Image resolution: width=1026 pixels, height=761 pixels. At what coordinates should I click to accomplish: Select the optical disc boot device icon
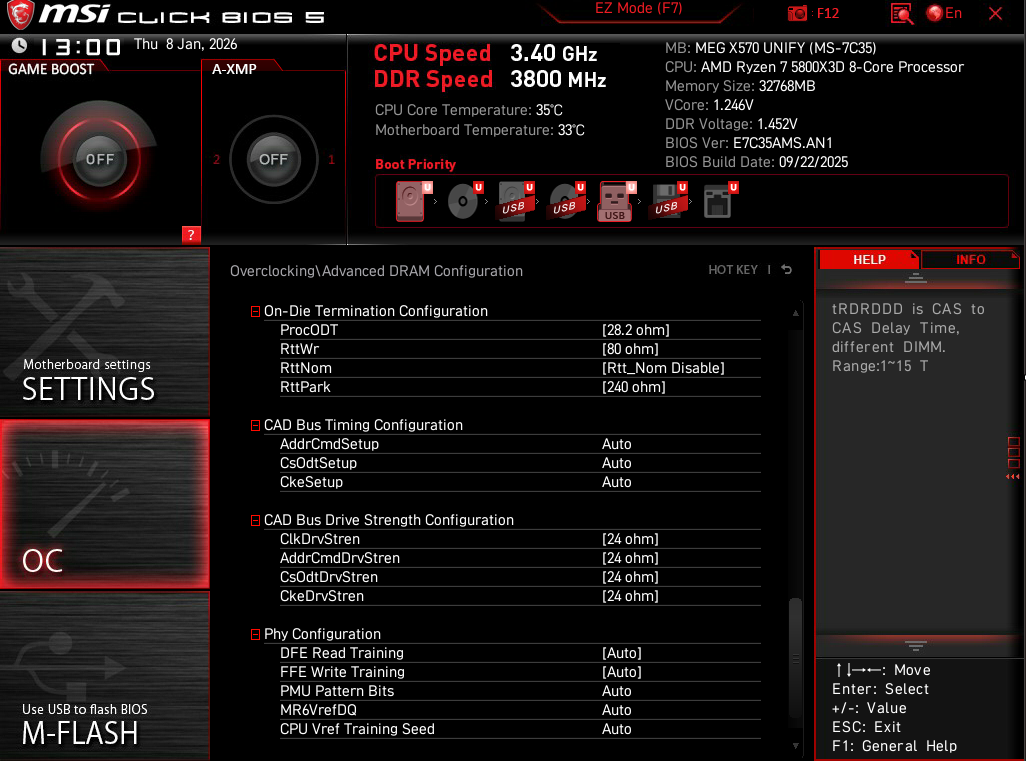pos(464,201)
